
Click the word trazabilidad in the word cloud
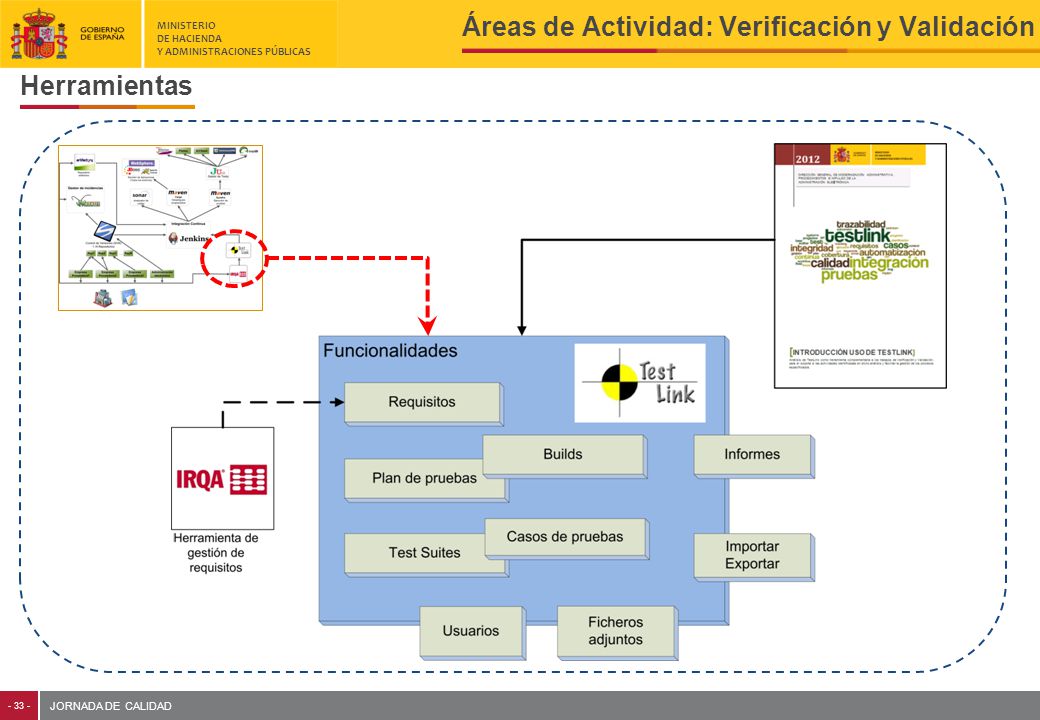(x=860, y=225)
